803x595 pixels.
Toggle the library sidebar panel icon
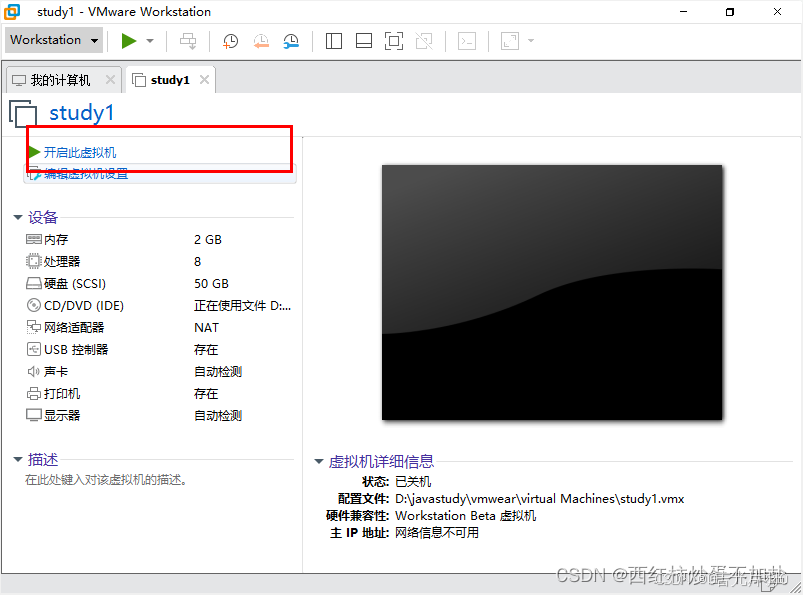tap(334, 41)
